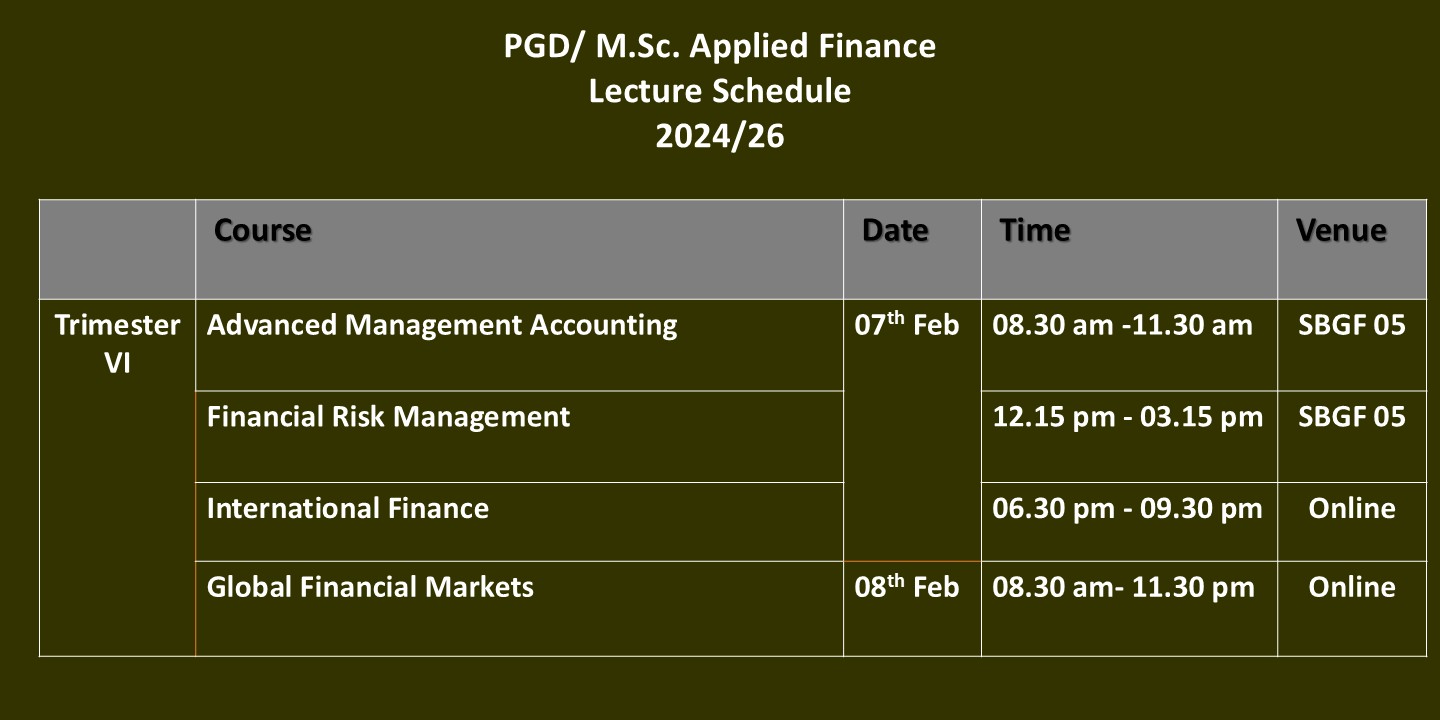Screen dimensions: 1440x720
Task: Select the 12.15 pm - 03.15 pm time slot
Action: click(x=1127, y=417)
